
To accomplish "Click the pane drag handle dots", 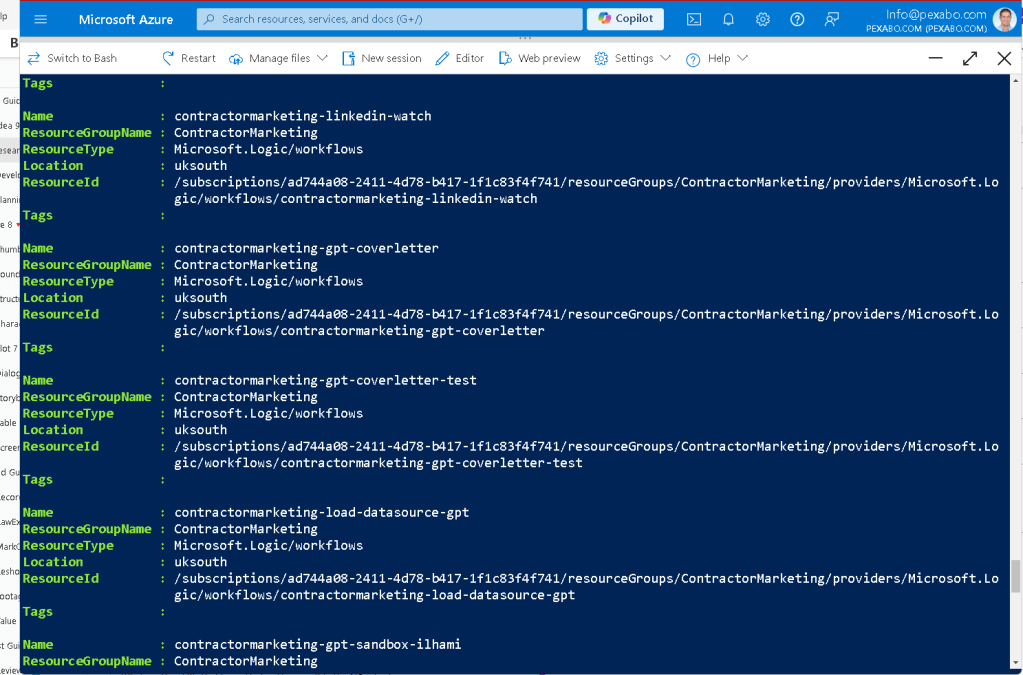I will tap(525, 38).
